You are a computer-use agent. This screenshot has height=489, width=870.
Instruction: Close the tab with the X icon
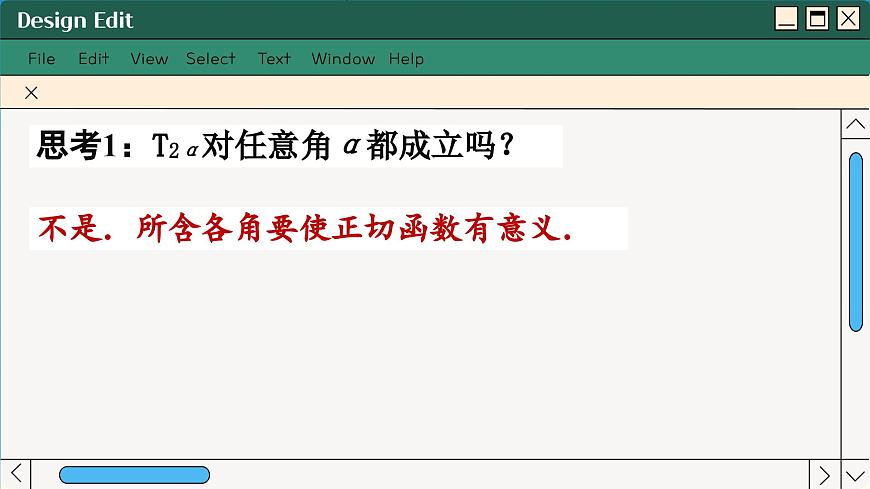31,93
